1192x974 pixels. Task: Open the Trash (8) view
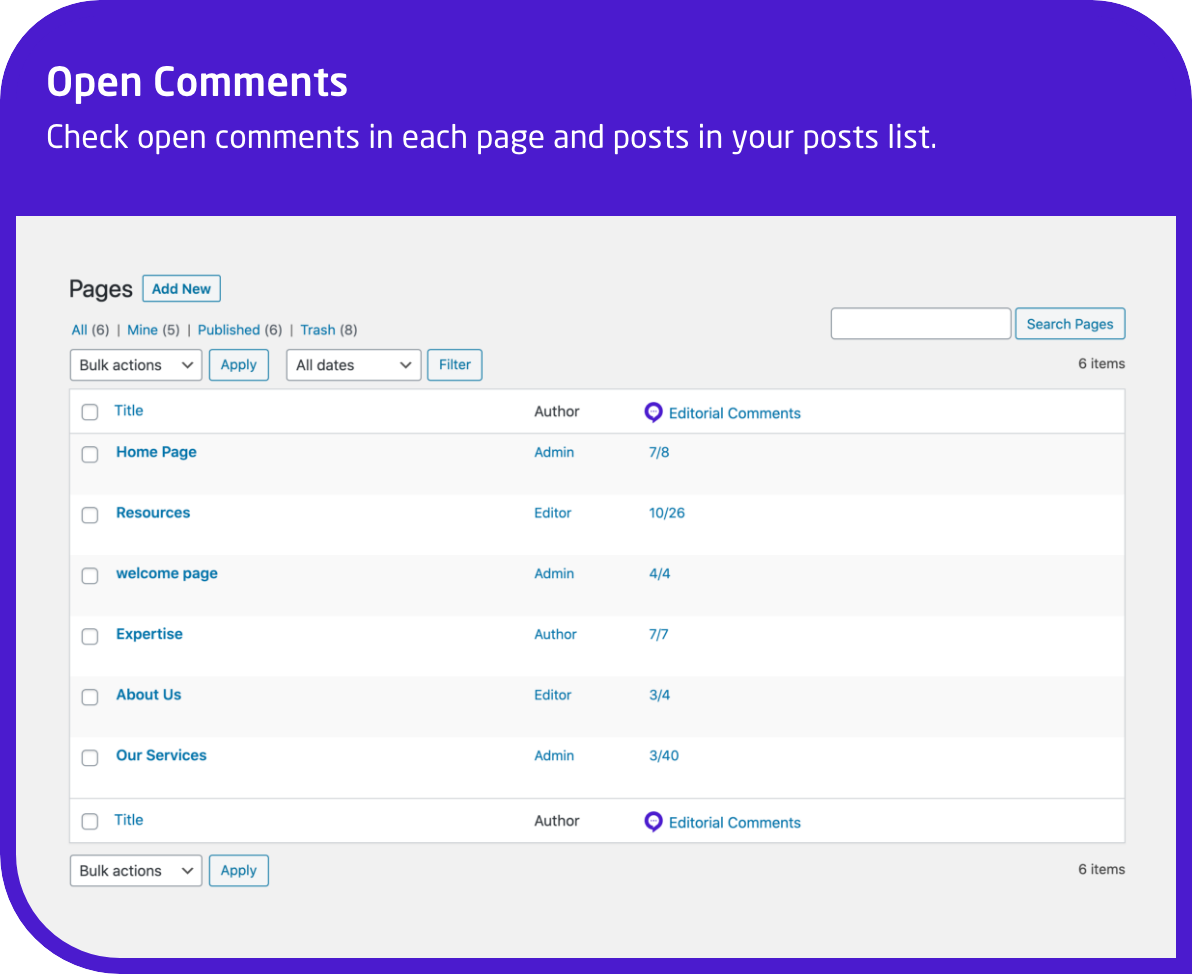coord(328,330)
